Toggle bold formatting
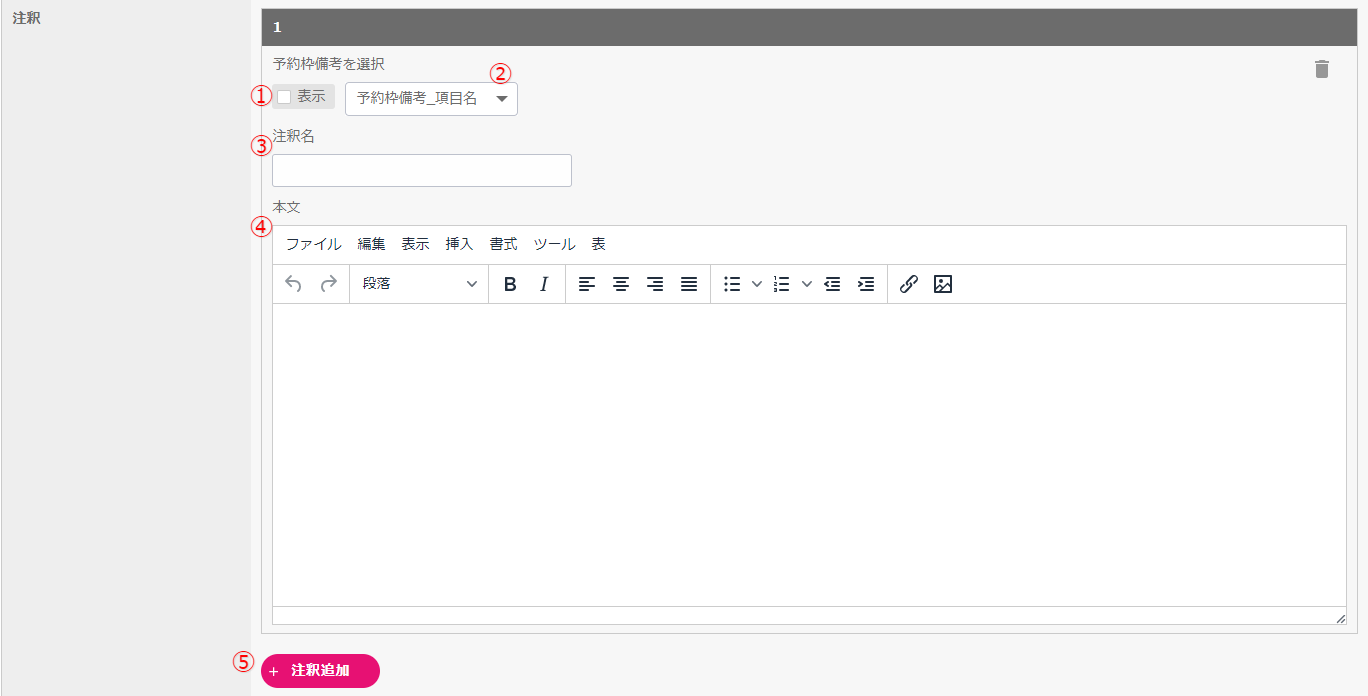 tap(510, 284)
